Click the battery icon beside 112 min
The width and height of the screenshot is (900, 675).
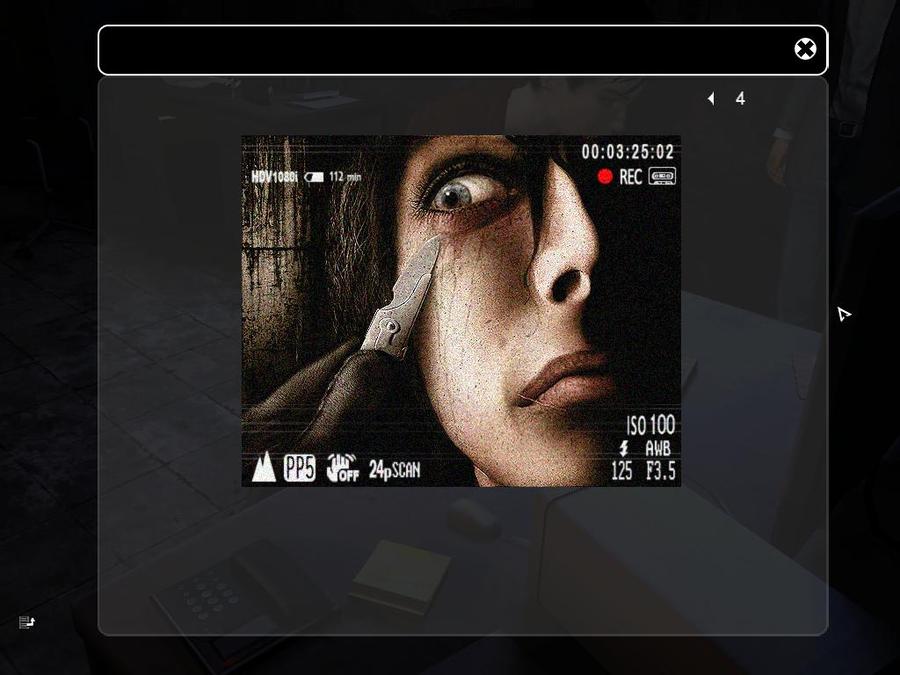point(313,177)
